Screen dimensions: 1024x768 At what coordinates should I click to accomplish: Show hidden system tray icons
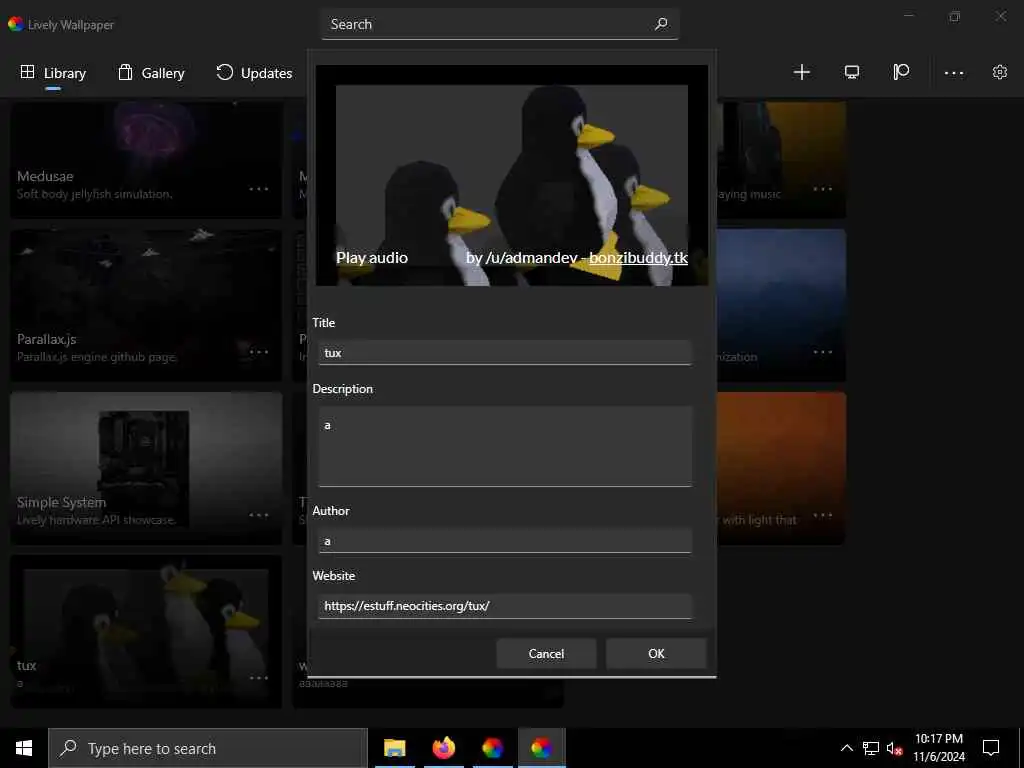846,748
